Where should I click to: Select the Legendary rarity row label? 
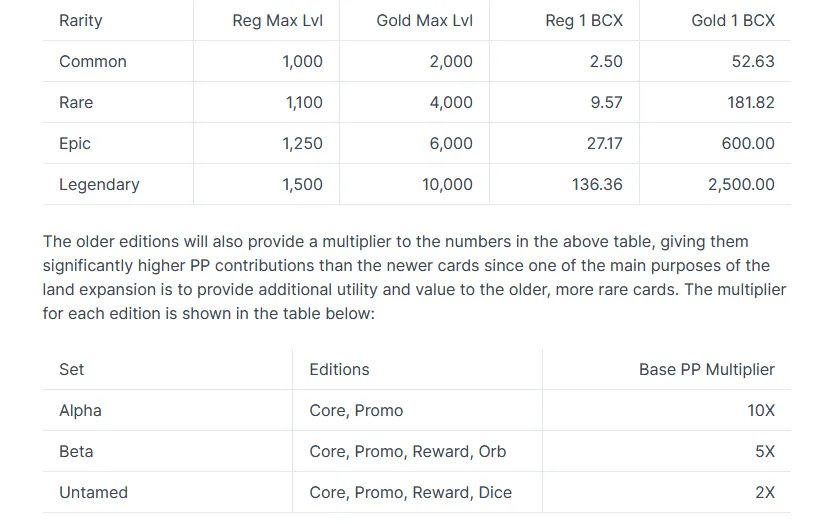click(99, 184)
